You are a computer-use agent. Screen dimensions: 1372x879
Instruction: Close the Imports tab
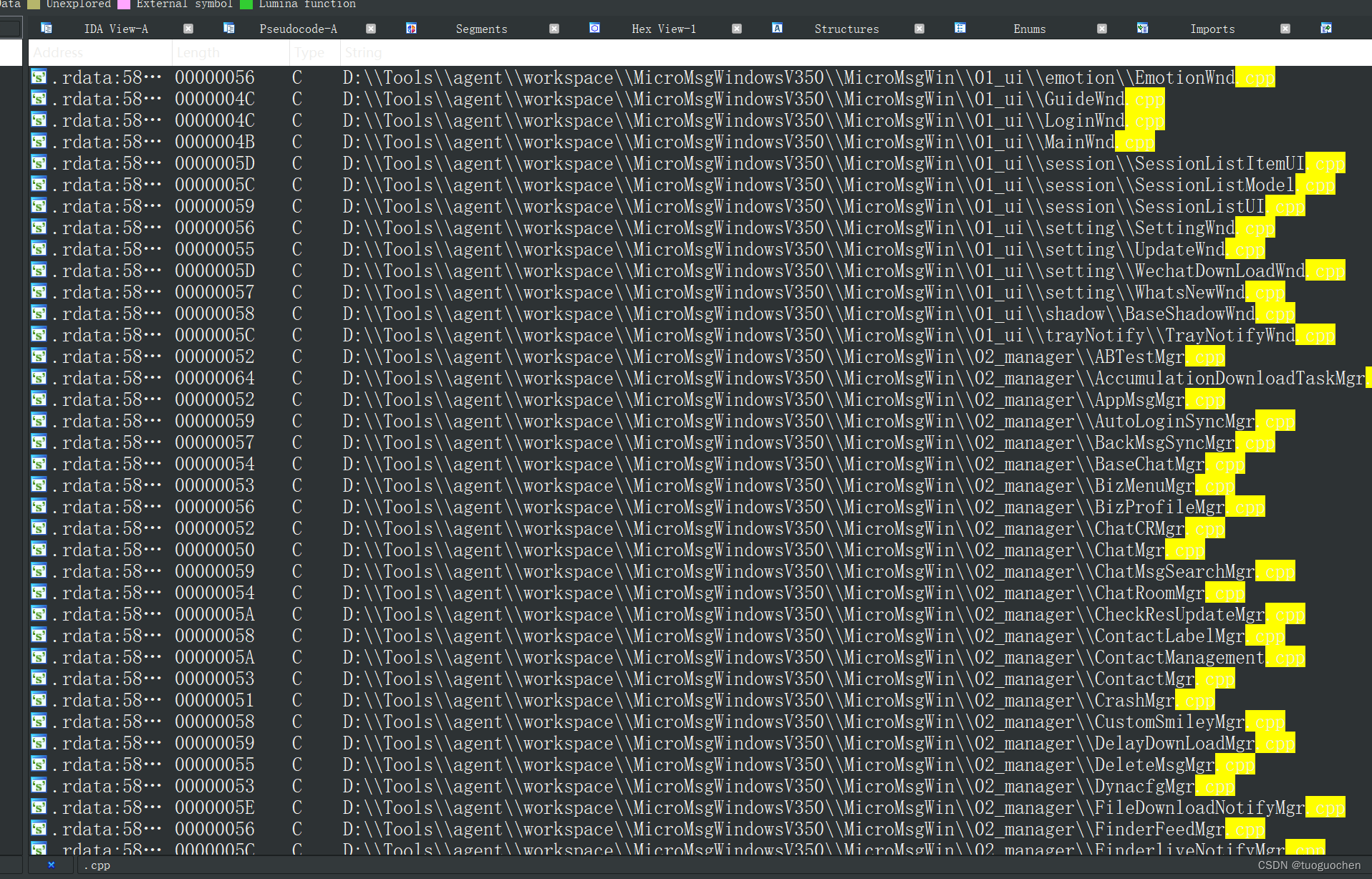point(1285,29)
